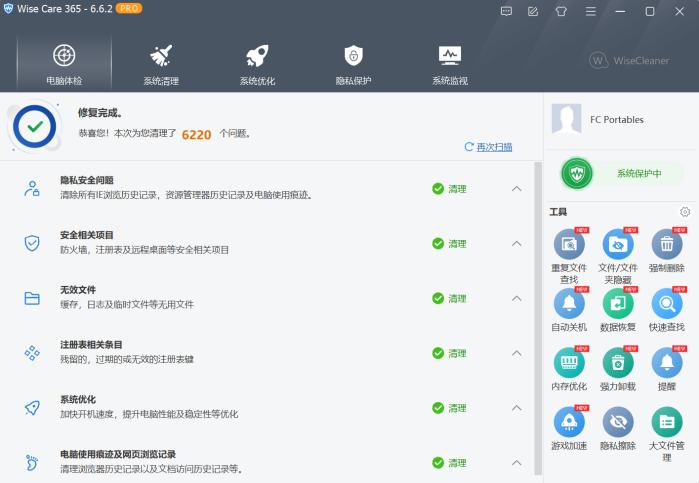The width and height of the screenshot is (699, 483).
Task: Toggle the 系统保护中 protection status switch
Action: [x=622, y=173]
